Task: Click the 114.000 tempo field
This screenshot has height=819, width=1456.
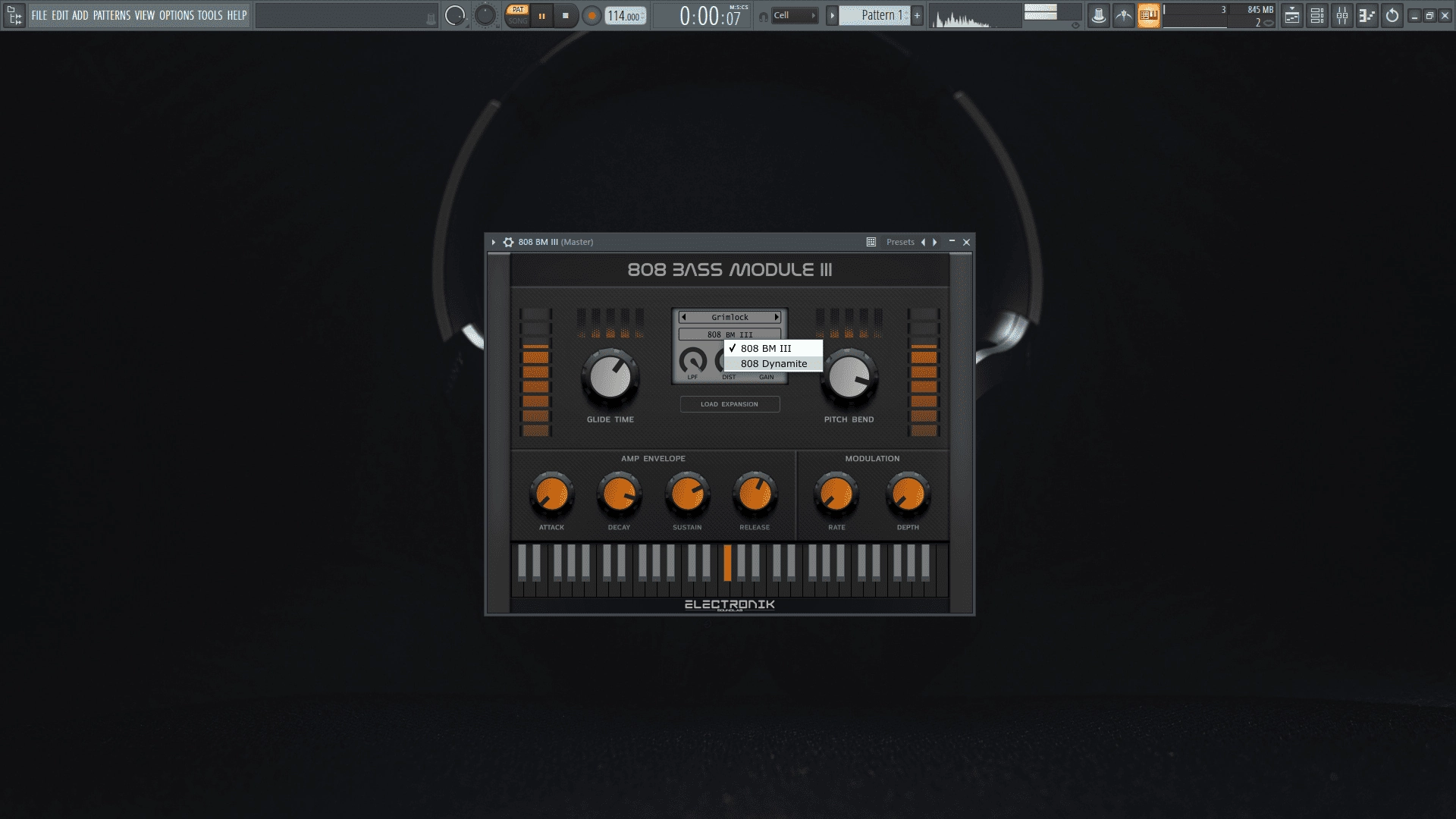Action: point(625,16)
